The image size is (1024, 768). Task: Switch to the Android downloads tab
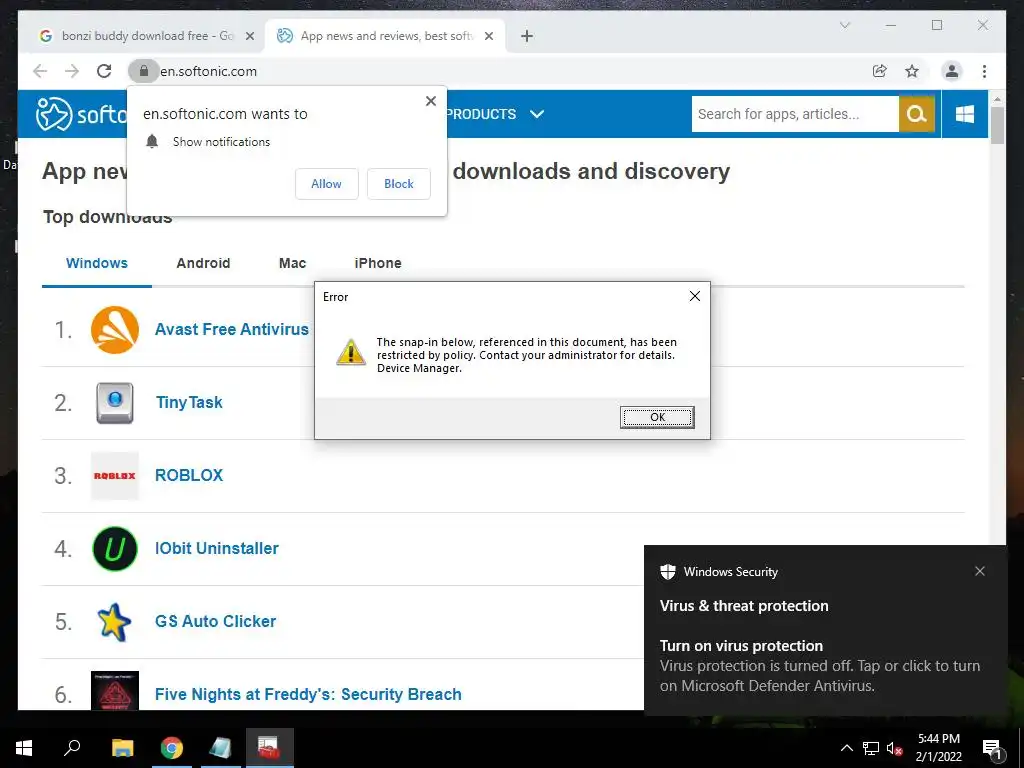(x=203, y=264)
